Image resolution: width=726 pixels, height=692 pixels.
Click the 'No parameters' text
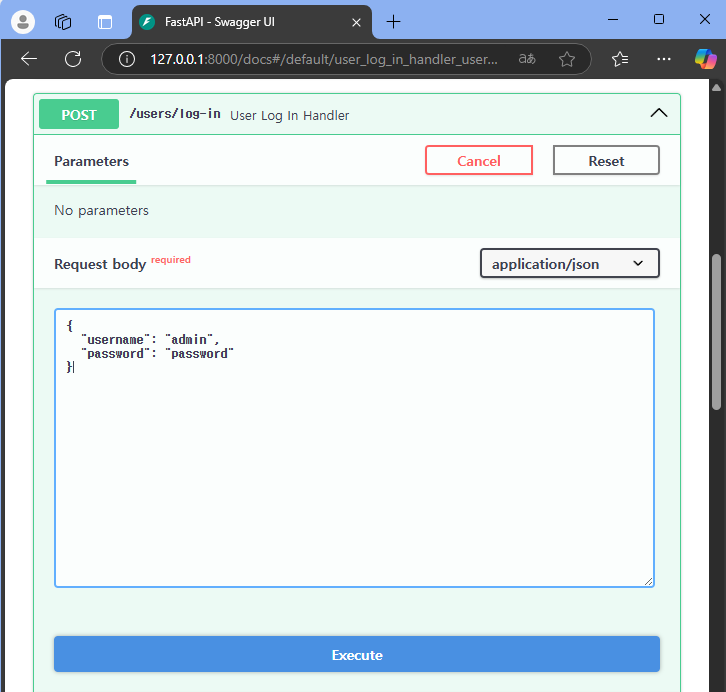click(x=101, y=211)
